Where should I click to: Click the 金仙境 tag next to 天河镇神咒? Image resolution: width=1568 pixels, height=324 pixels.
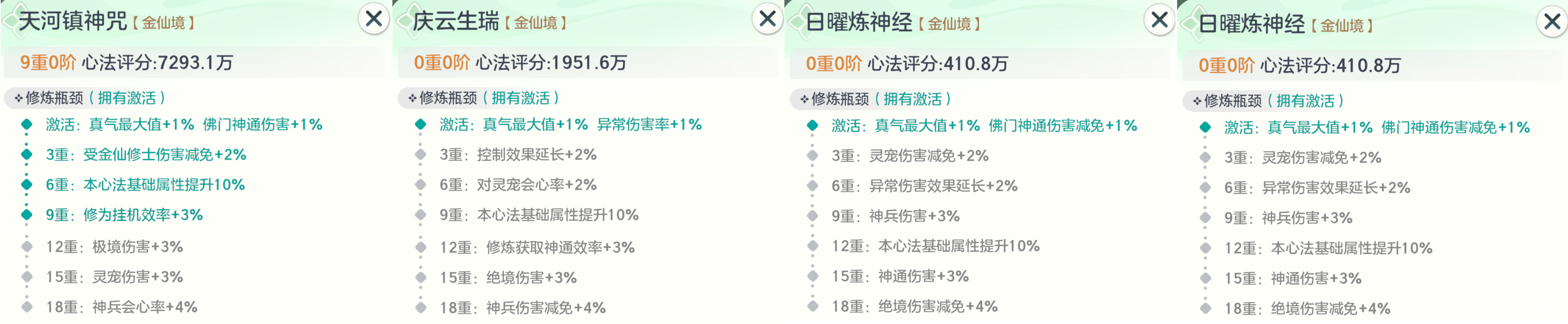[x=164, y=23]
